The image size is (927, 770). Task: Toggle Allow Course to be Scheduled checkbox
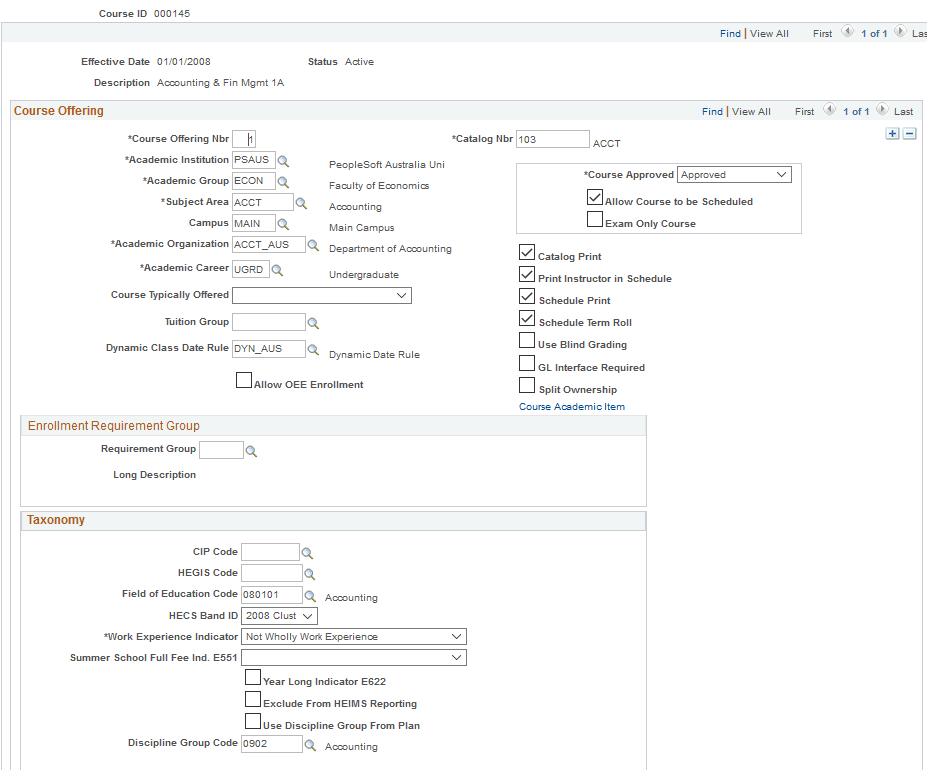tap(595, 197)
